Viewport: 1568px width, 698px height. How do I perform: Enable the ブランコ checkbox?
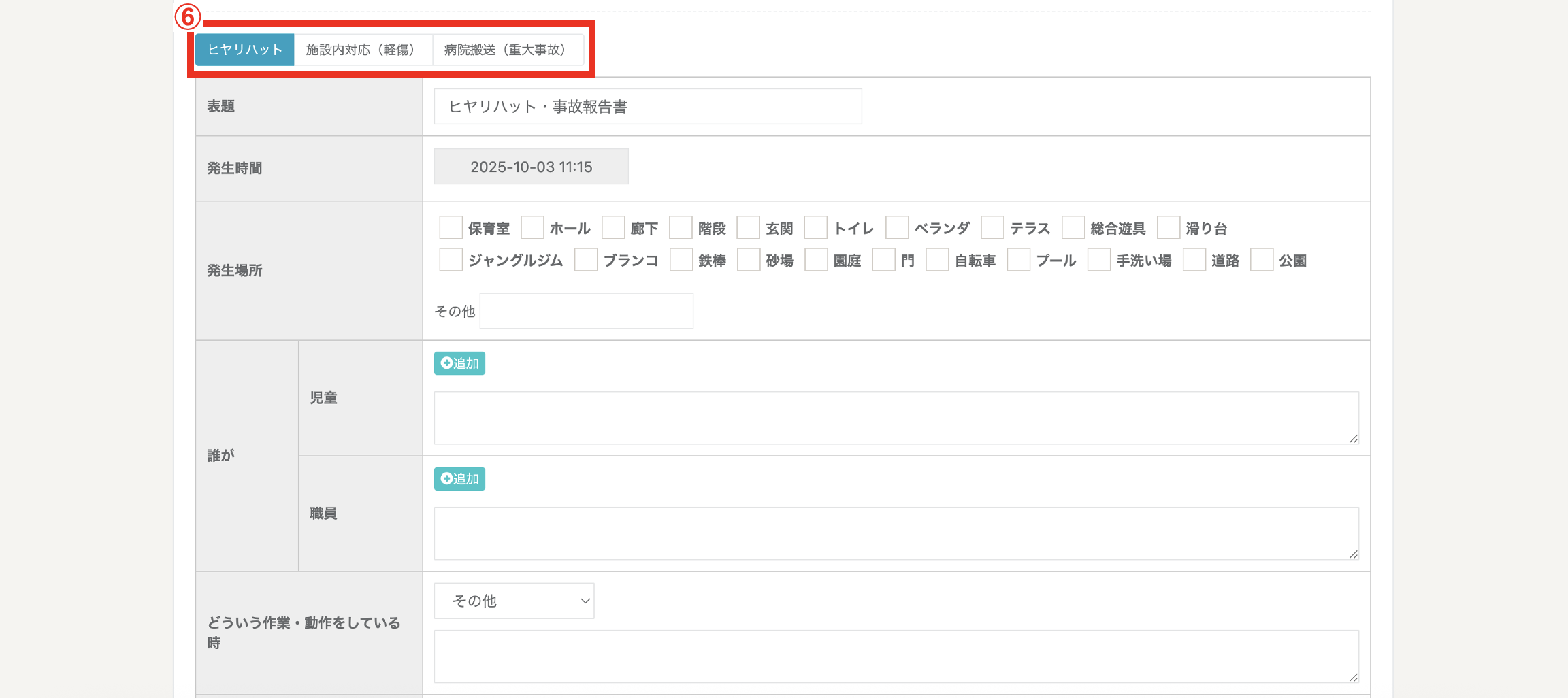(x=586, y=260)
